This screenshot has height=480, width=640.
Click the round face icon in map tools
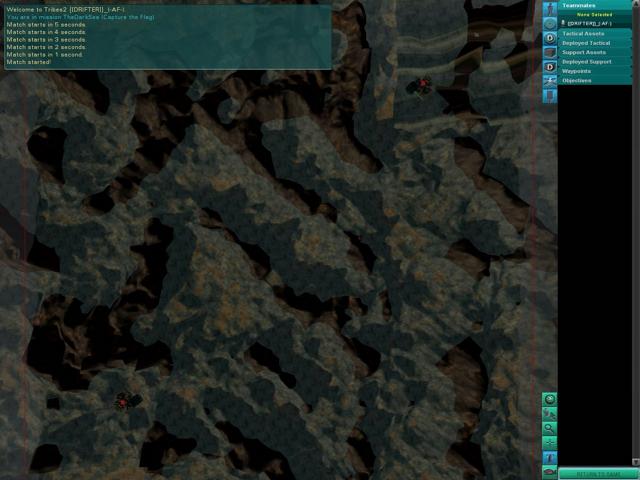pyautogui.click(x=549, y=399)
